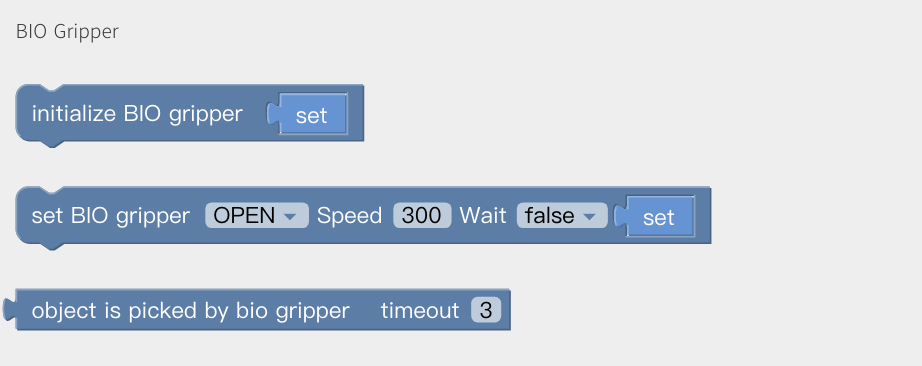This screenshot has width=922, height=366.
Task: Click the arrow beside OPEN
Action: pyautogui.click(x=289, y=217)
